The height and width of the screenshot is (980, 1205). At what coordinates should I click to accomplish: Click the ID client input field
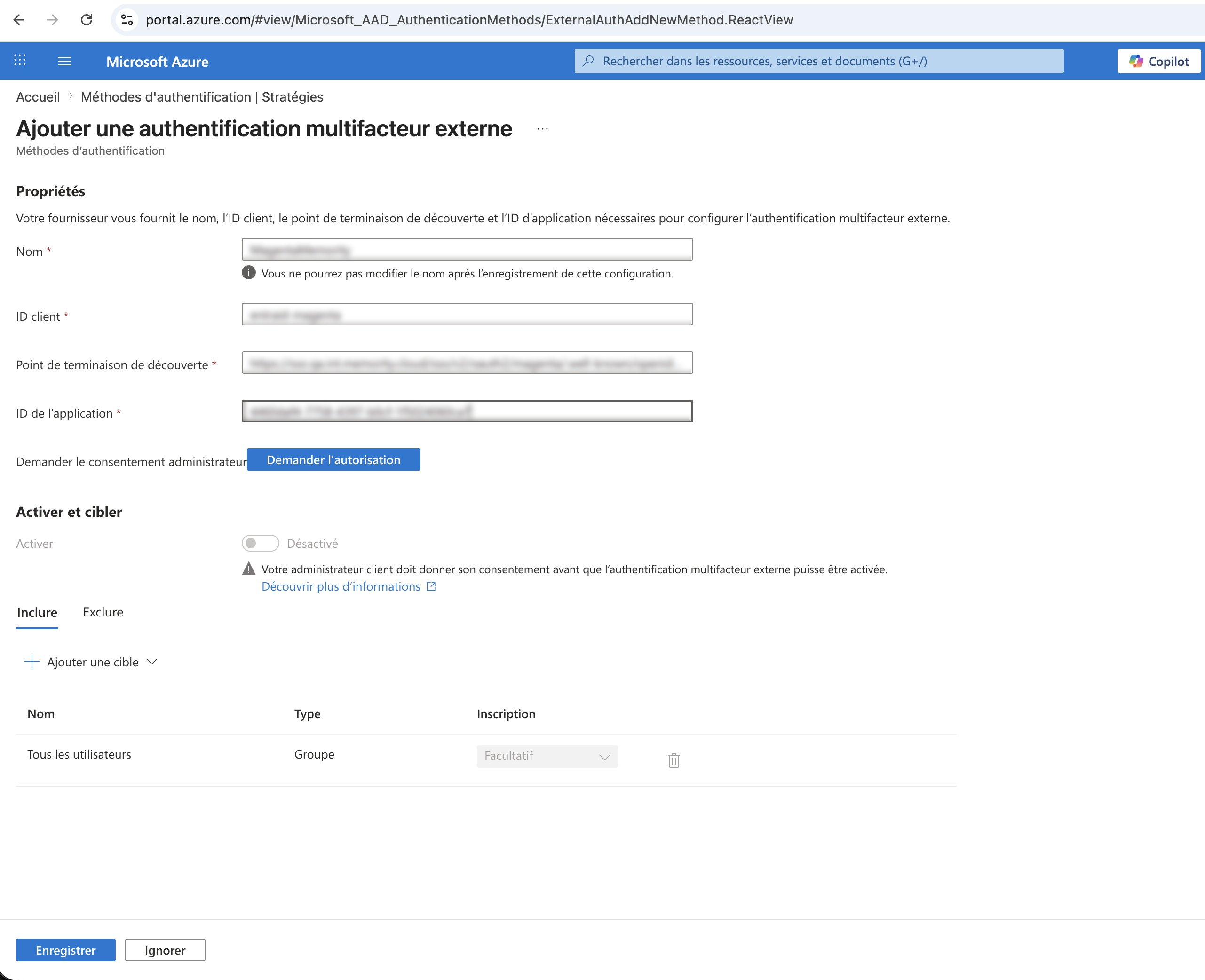tap(467, 315)
